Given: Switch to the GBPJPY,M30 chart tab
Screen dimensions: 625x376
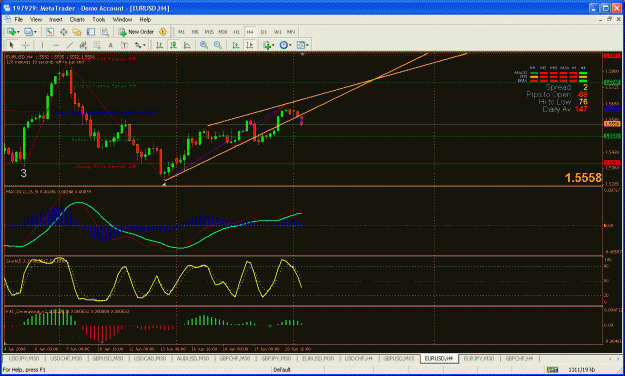Looking at the screenshot, I should [x=276, y=358].
